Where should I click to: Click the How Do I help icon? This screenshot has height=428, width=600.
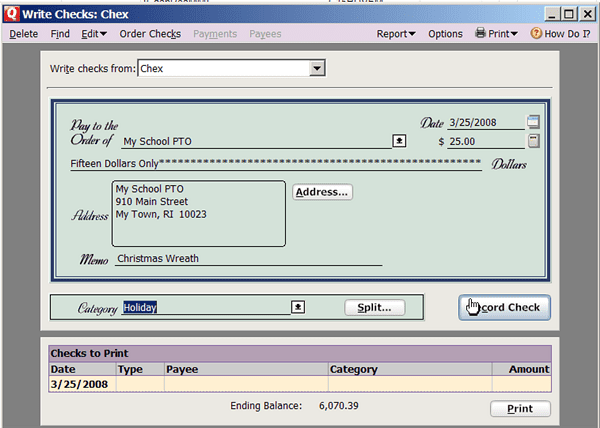pos(536,33)
